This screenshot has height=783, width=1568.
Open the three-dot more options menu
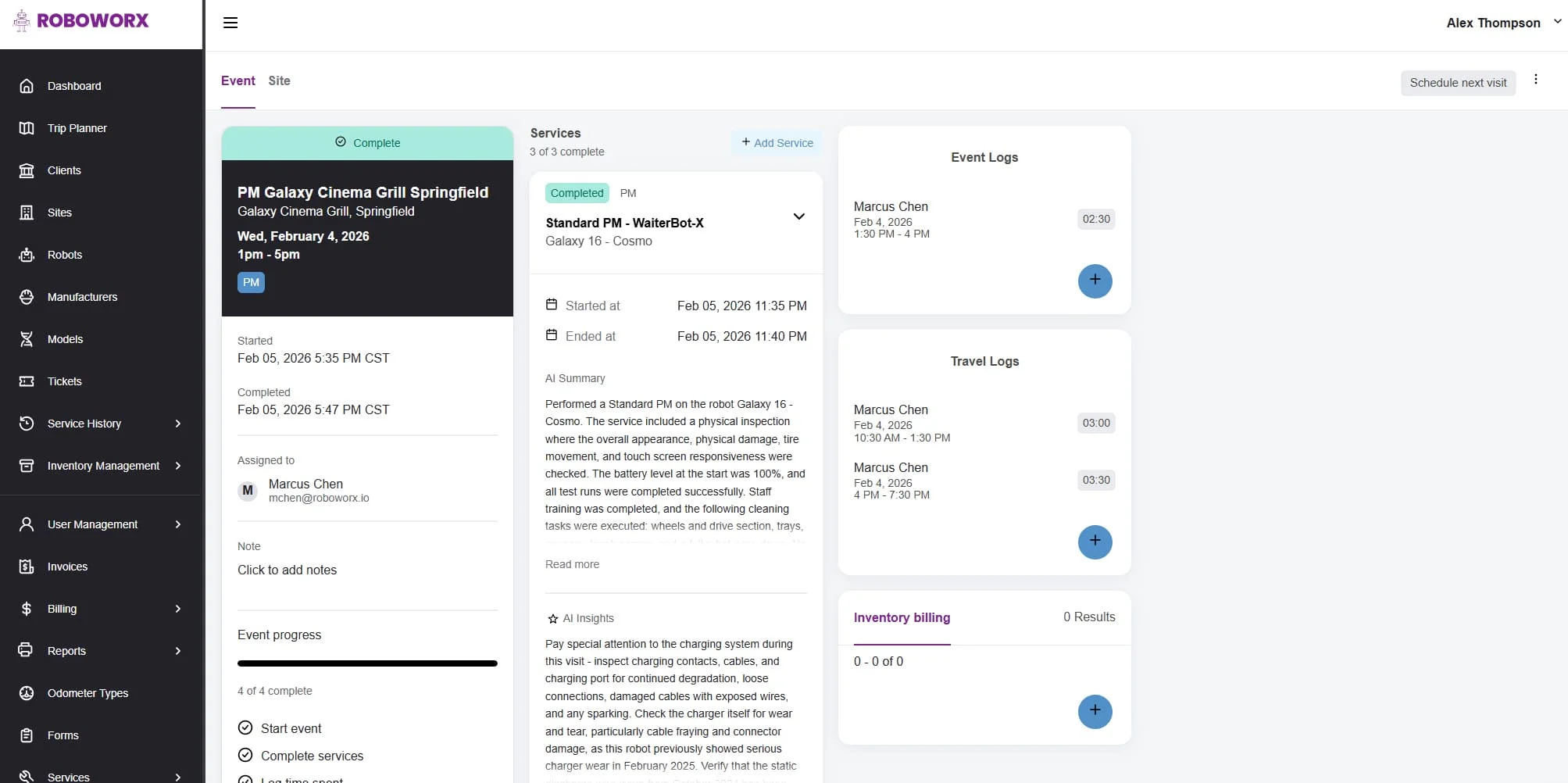tap(1536, 80)
